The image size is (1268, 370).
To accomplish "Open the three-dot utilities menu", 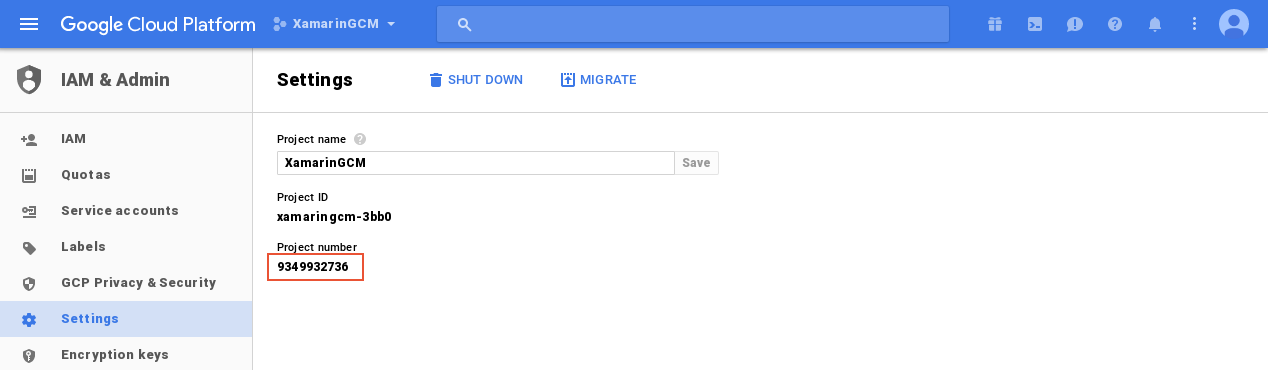I will 1194,24.
